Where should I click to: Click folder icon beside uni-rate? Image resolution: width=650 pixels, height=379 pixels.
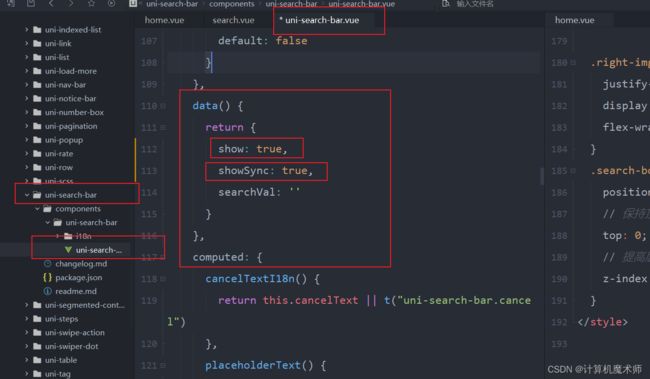point(37,153)
